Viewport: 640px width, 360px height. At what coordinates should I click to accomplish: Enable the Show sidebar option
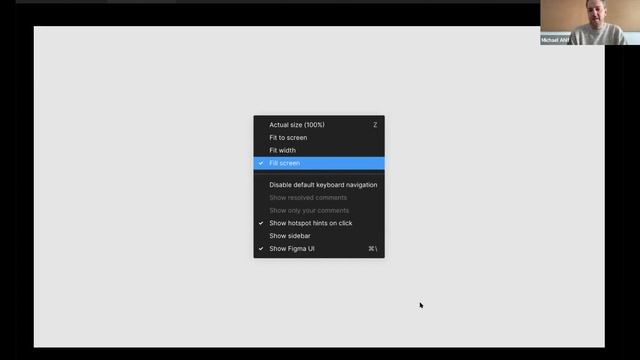pyautogui.click(x=319, y=236)
